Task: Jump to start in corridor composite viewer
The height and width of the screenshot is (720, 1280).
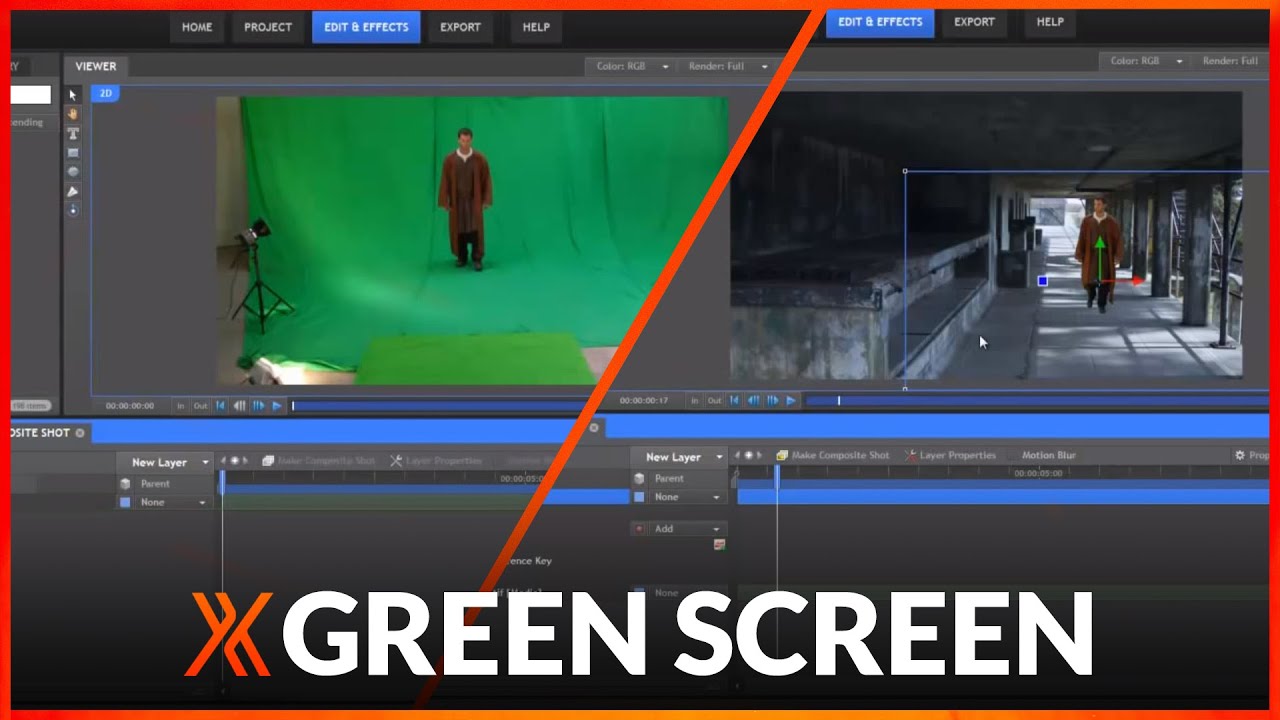Action: [734, 400]
